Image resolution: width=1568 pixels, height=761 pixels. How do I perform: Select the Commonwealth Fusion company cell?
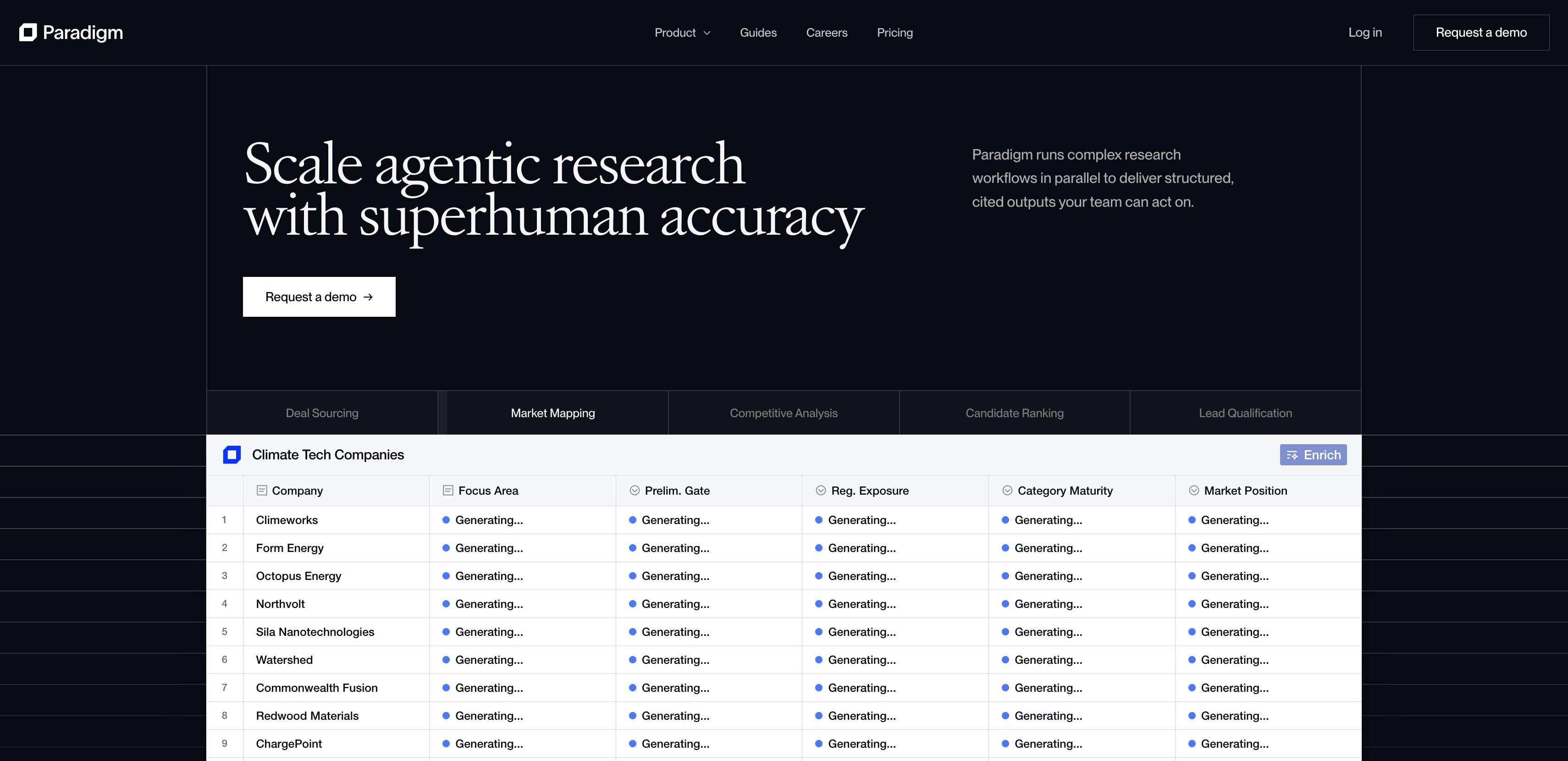pos(336,688)
